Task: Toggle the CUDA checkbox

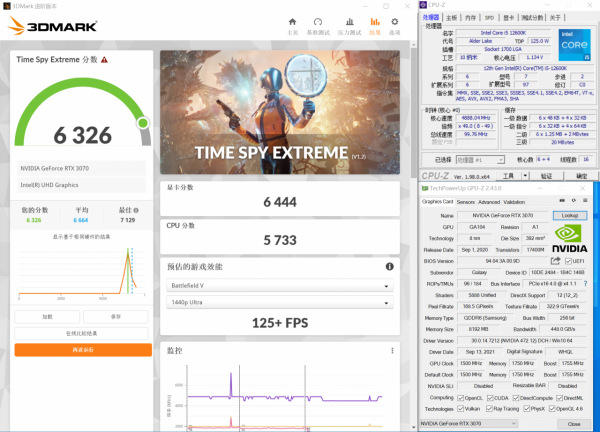Action: point(490,398)
